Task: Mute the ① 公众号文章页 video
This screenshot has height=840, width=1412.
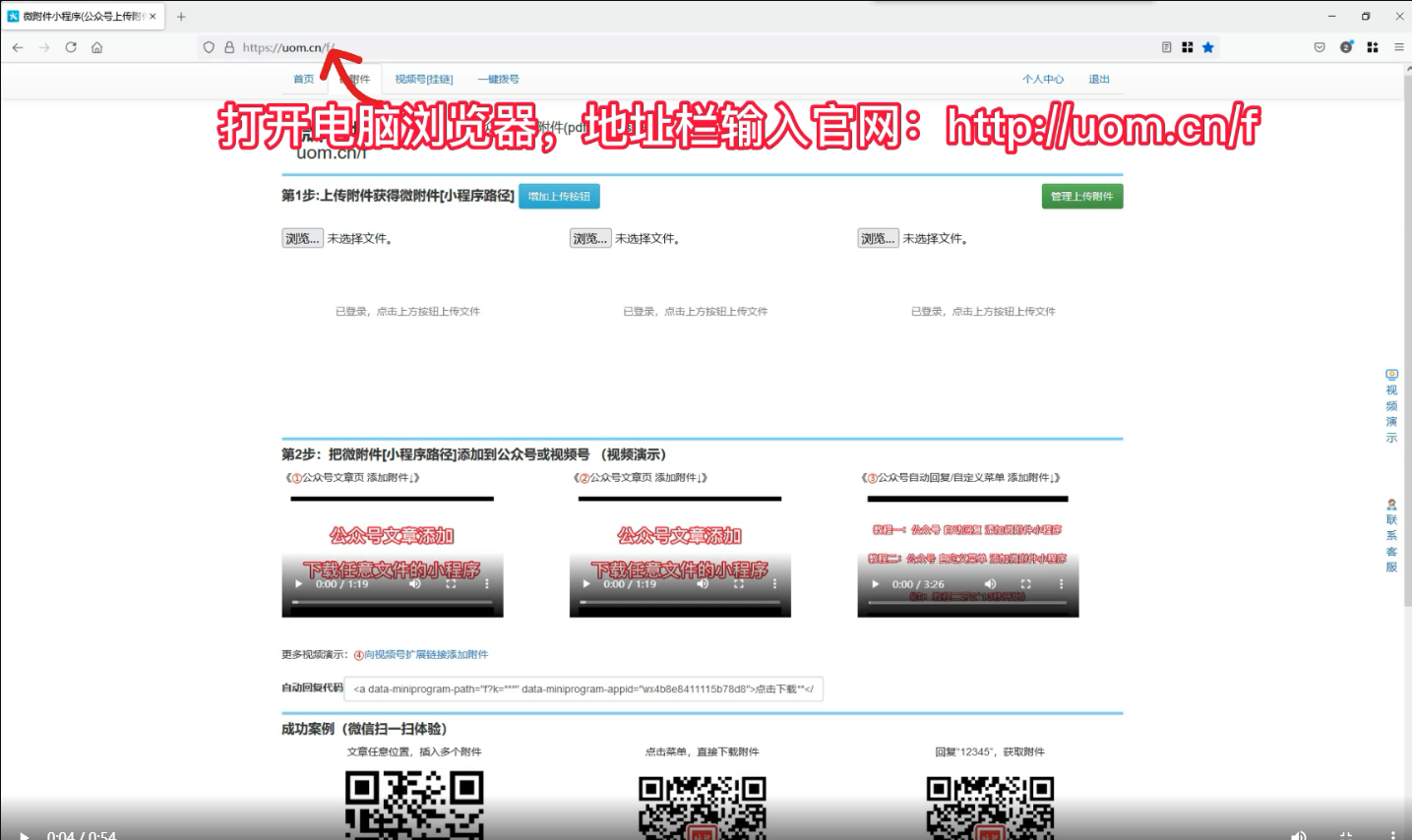Action: (x=415, y=584)
